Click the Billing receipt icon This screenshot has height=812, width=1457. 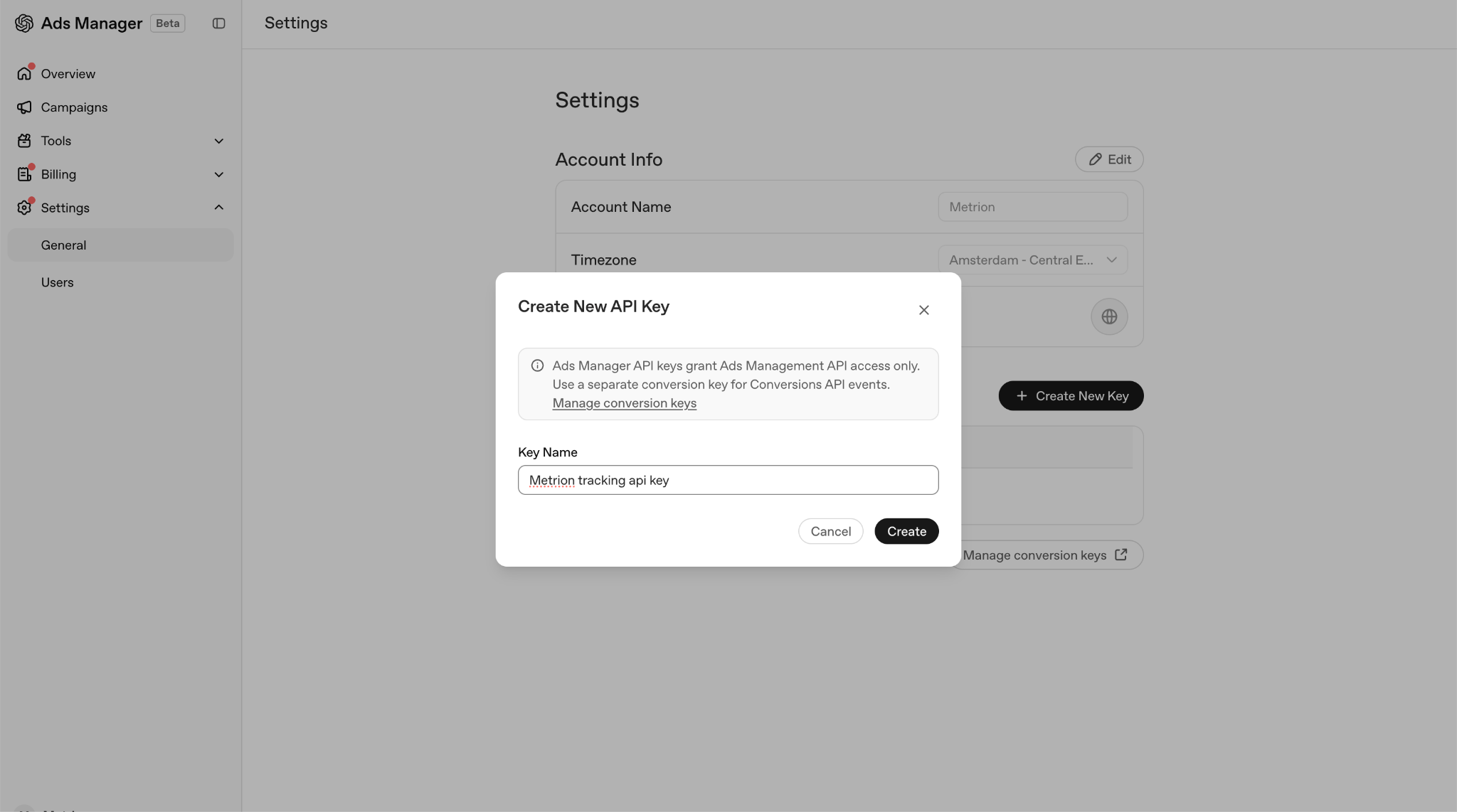[x=24, y=174]
